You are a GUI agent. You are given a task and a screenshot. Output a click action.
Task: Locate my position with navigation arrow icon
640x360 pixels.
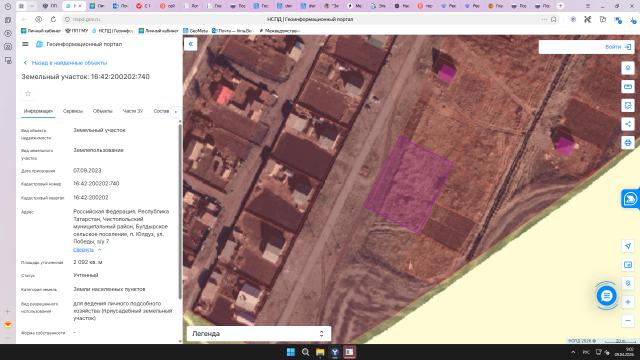coord(628,246)
